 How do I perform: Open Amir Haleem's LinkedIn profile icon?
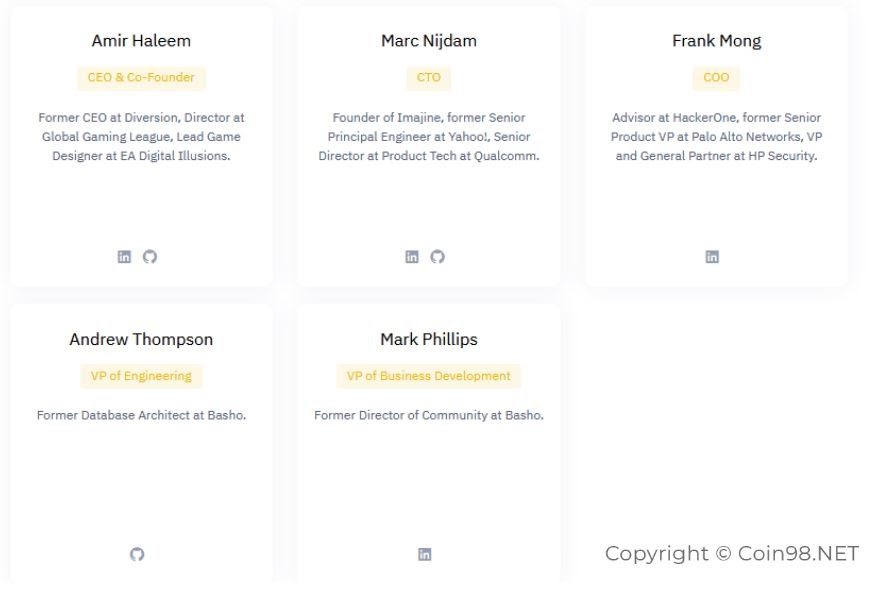point(124,257)
